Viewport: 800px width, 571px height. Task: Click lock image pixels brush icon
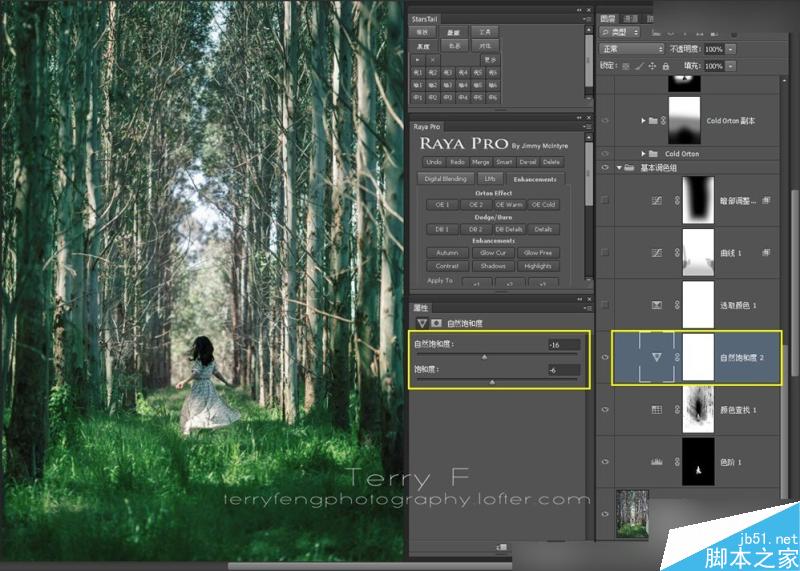click(640, 66)
